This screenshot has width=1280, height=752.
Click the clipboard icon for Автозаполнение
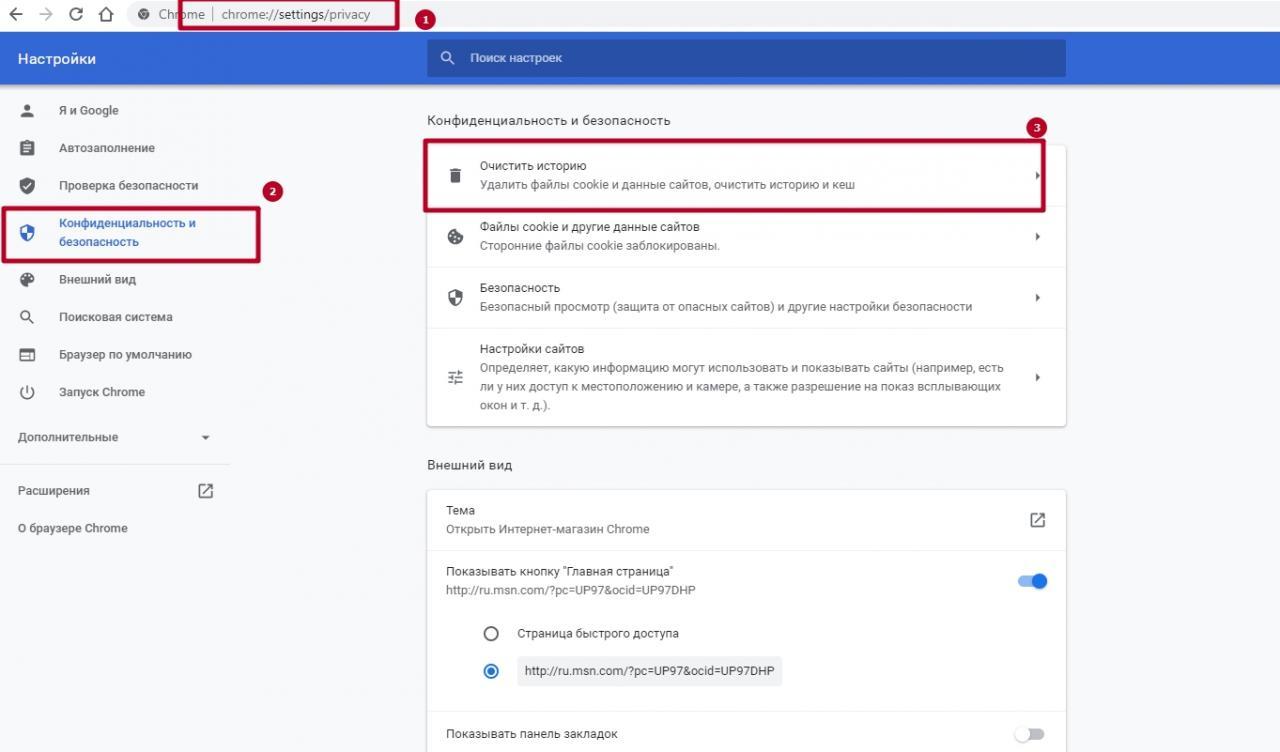(27, 148)
